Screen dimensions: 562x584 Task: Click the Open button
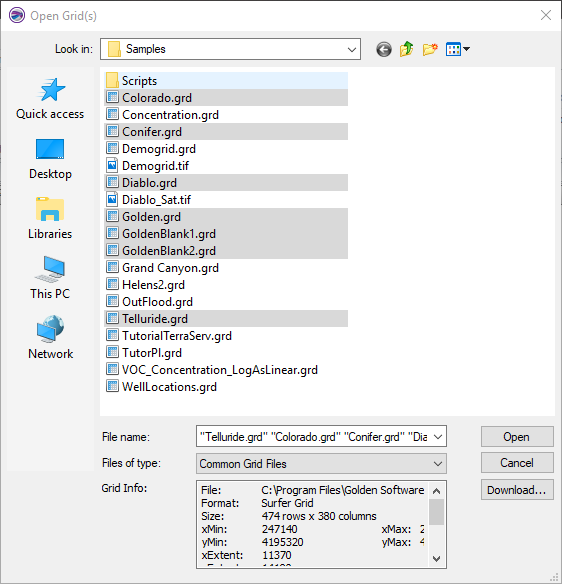[x=517, y=437]
